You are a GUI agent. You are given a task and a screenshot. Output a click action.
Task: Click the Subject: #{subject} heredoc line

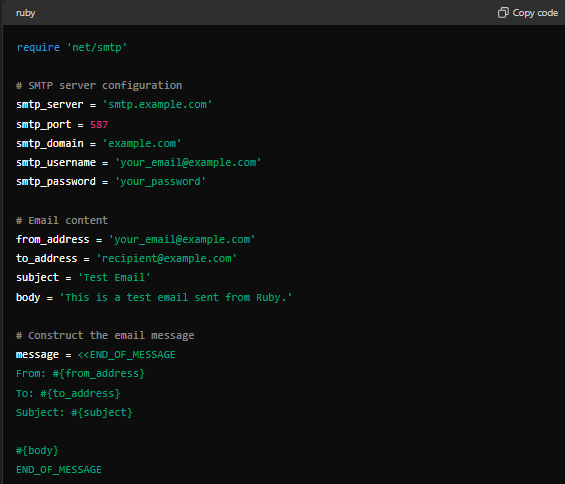[x=74, y=412]
